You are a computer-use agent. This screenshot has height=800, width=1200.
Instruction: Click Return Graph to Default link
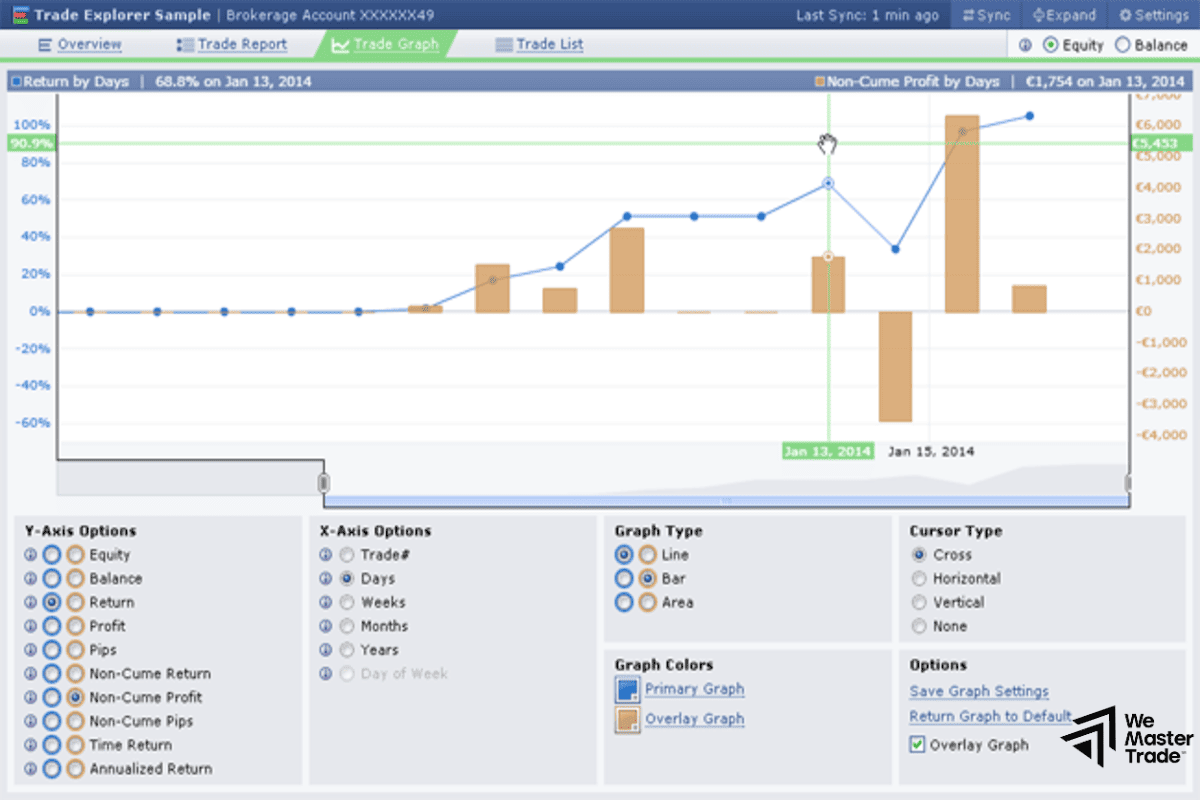coord(990,716)
